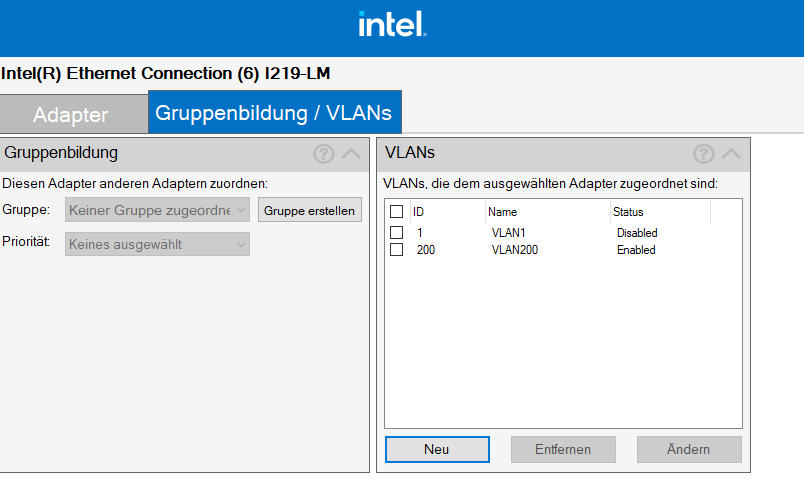Open help for the Gruppenbildung panel
The width and height of the screenshot is (804, 498).
click(x=324, y=154)
